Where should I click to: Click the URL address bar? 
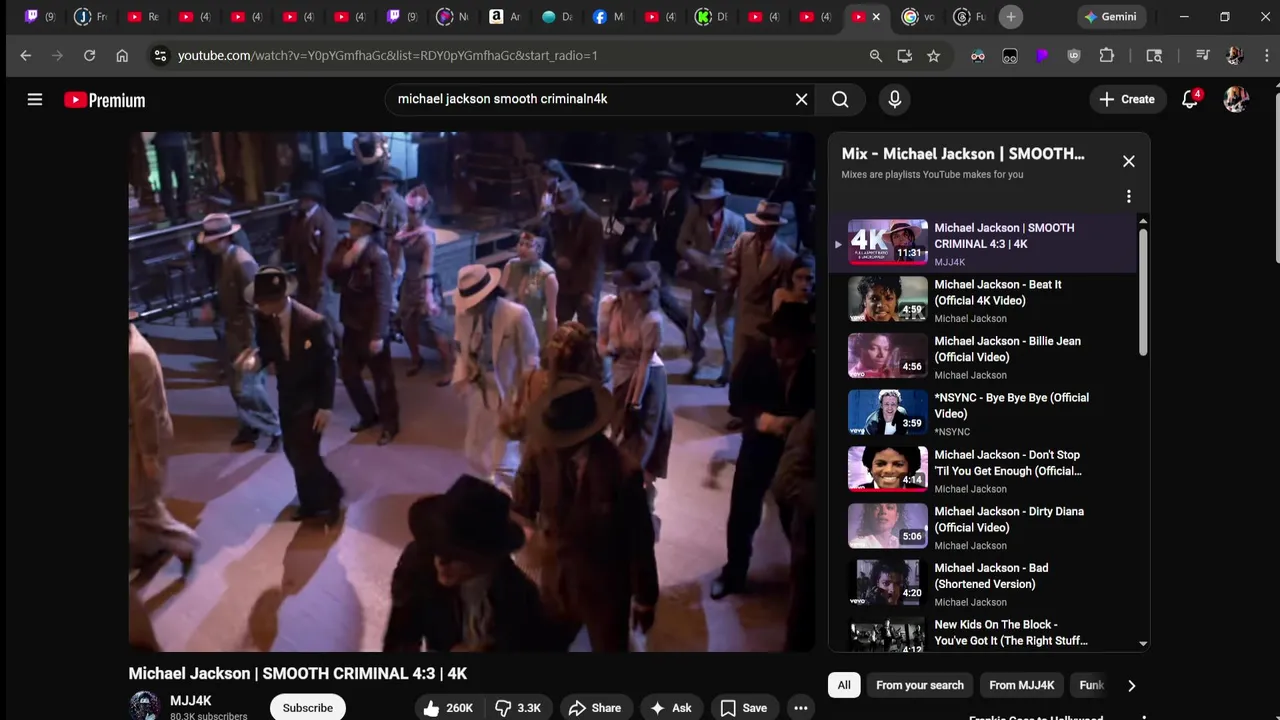pyautogui.click(x=510, y=56)
